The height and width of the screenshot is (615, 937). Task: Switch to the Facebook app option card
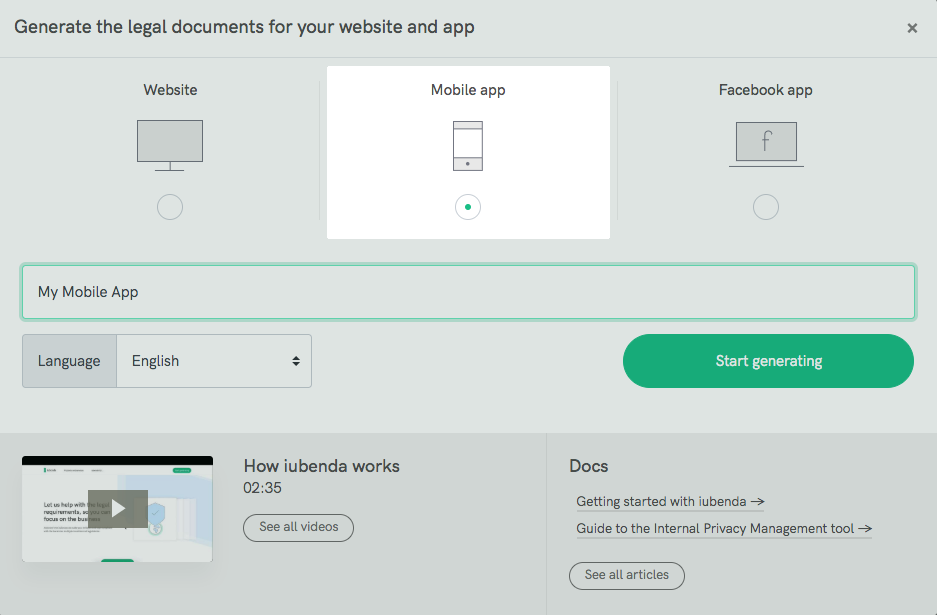[x=765, y=150]
